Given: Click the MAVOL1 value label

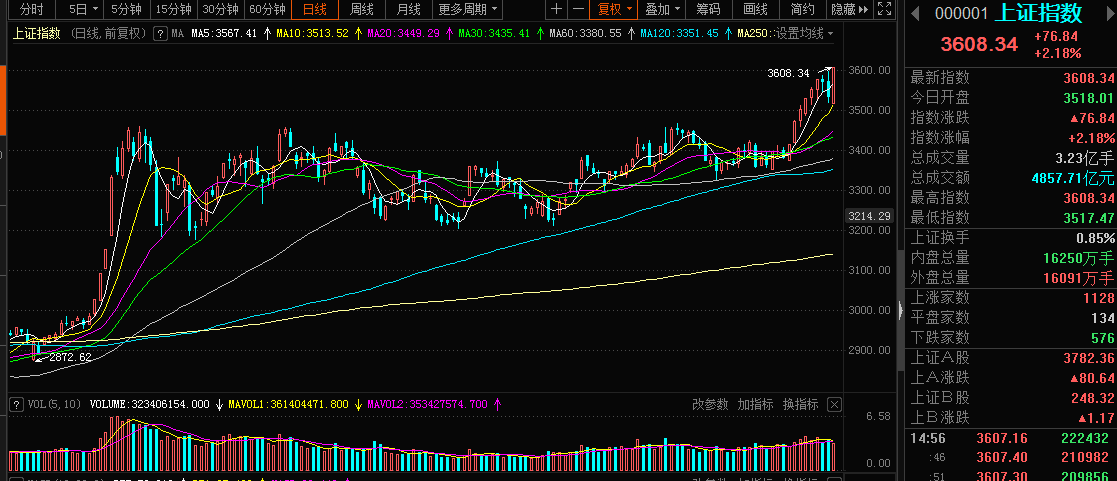Looking at the screenshot, I should [x=289, y=404].
